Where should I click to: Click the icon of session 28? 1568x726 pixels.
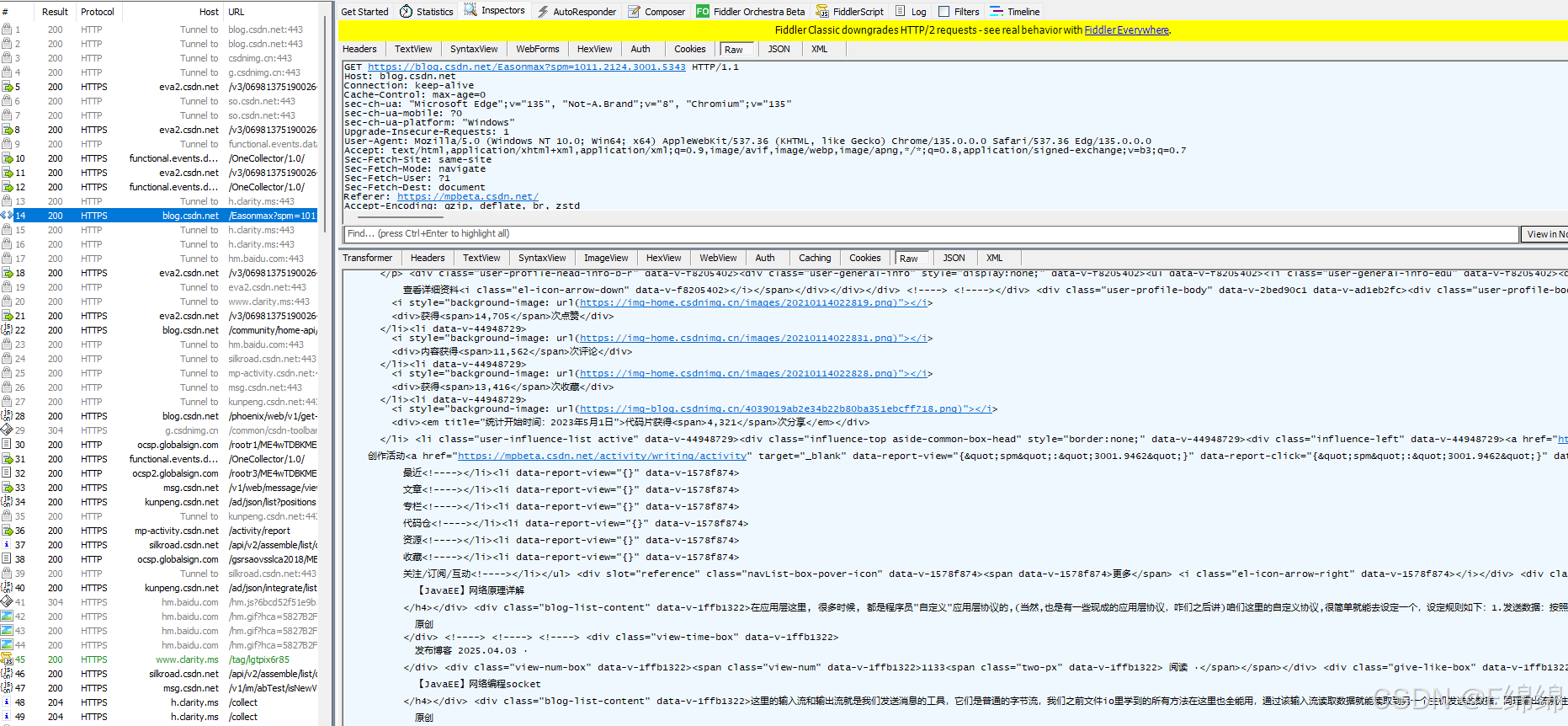(7, 416)
